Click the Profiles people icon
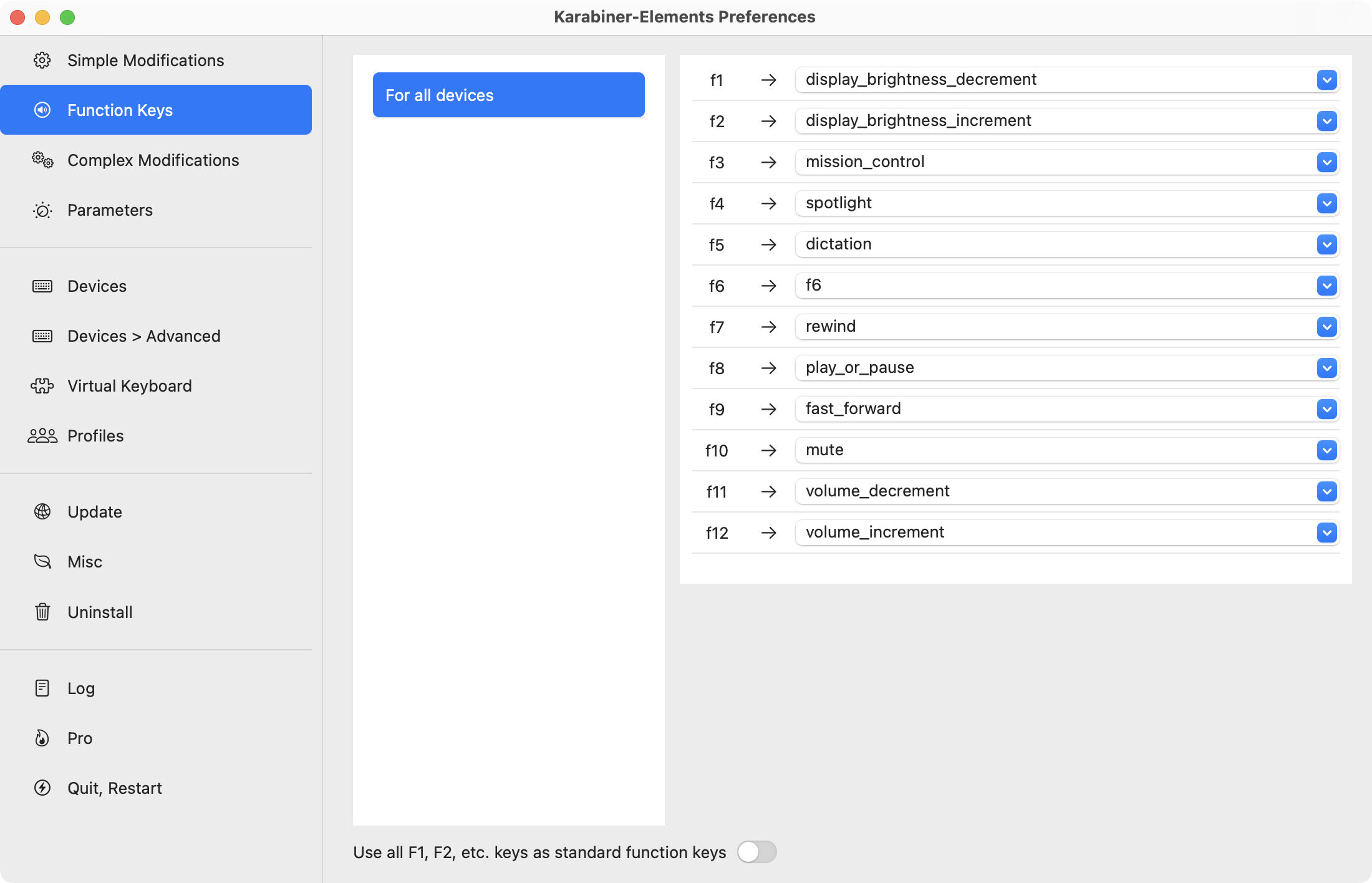 point(42,436)
